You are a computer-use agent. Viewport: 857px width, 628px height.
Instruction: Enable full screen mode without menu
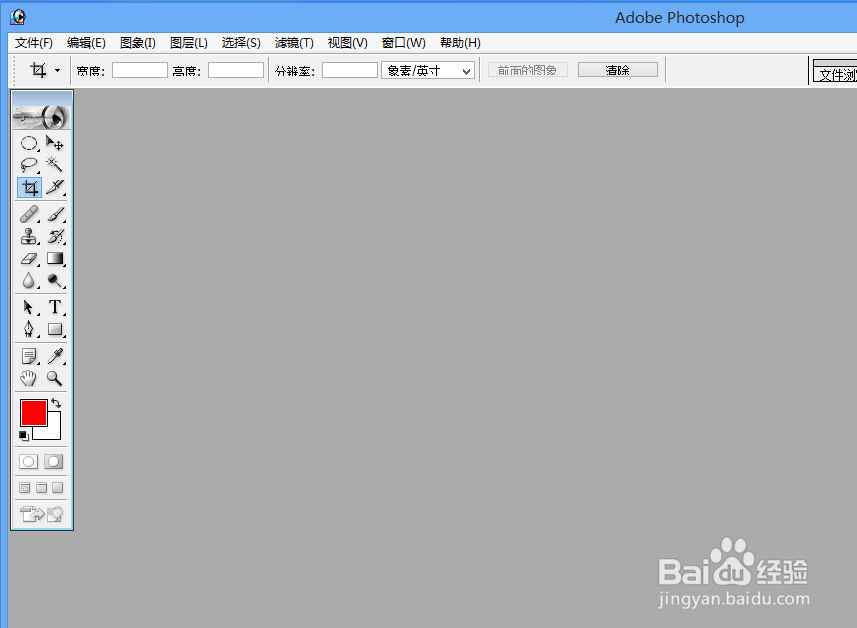click(57, 488)
